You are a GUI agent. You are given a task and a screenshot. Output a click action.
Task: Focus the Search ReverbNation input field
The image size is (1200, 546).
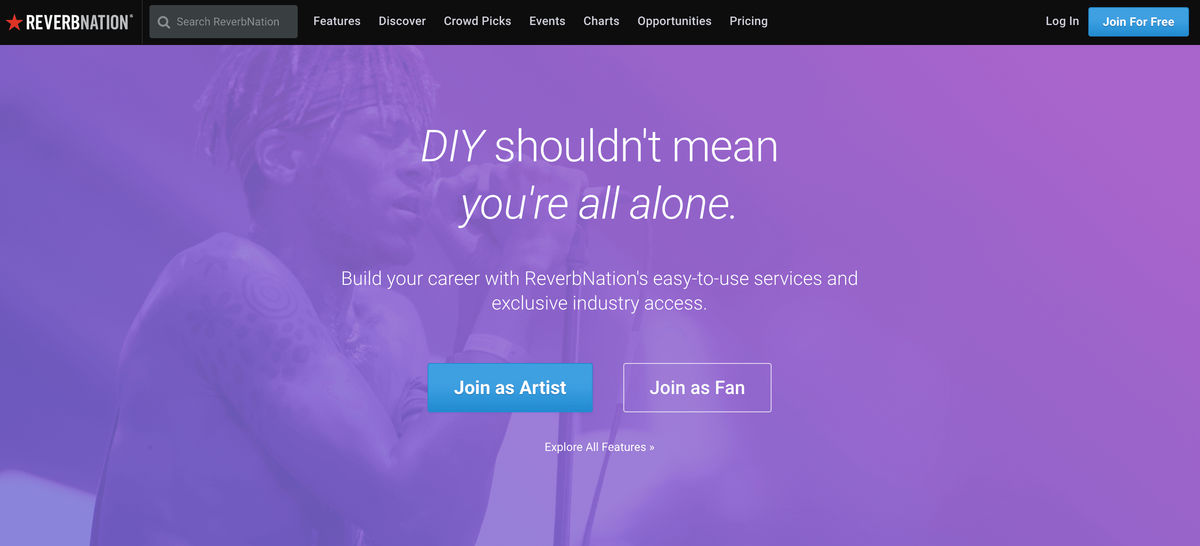(223, 22)
